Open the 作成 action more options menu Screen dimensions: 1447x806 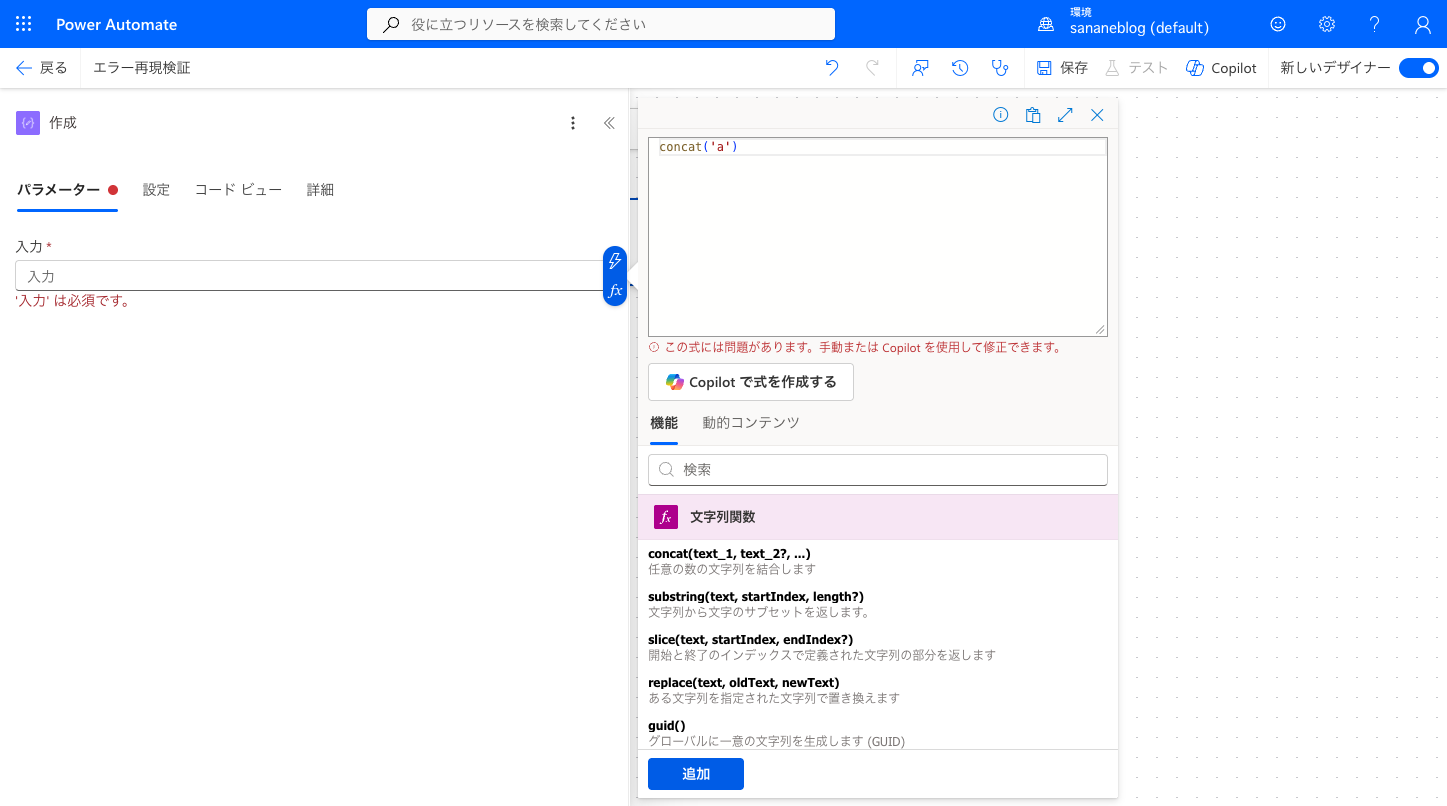[573, 123]
